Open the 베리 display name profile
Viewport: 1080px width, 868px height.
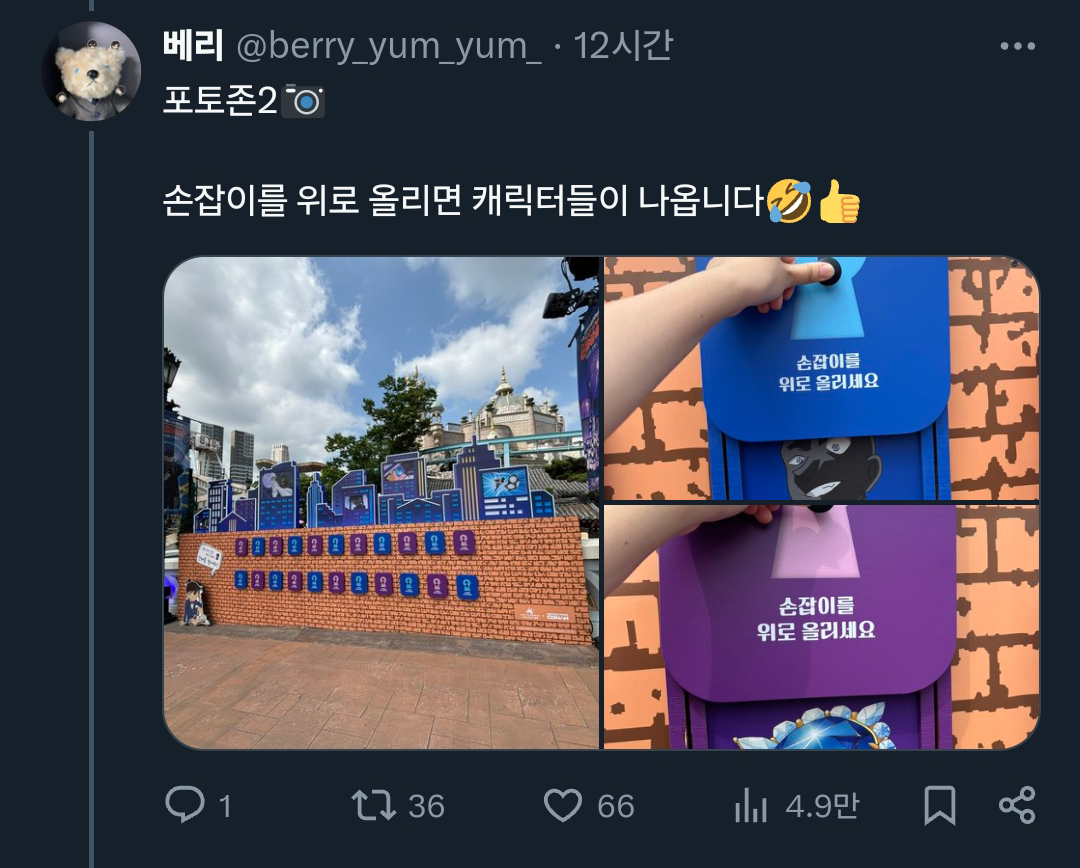click(x=193, y=46)
